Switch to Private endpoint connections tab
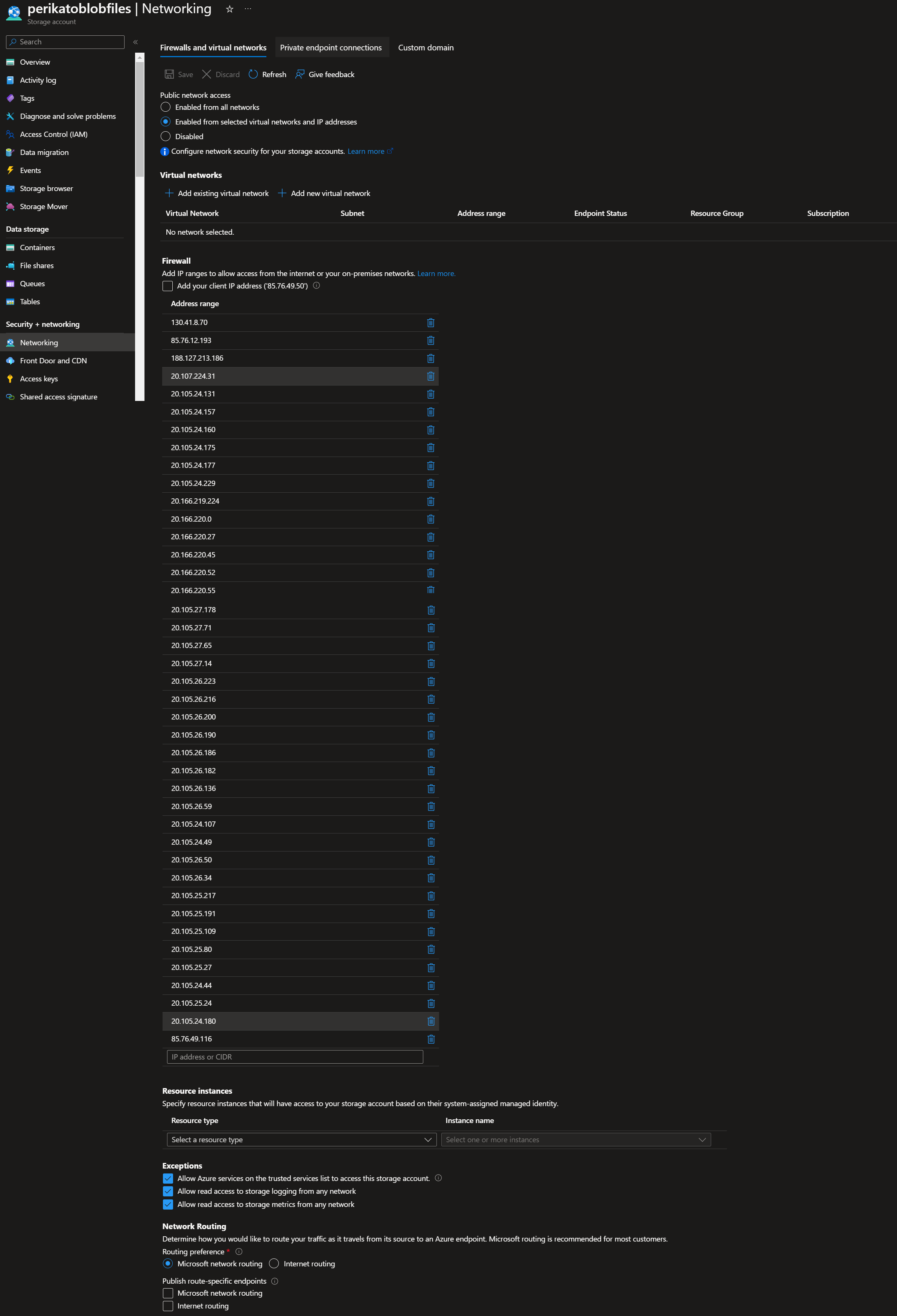897x1316 pixels. tap(330, 47)
